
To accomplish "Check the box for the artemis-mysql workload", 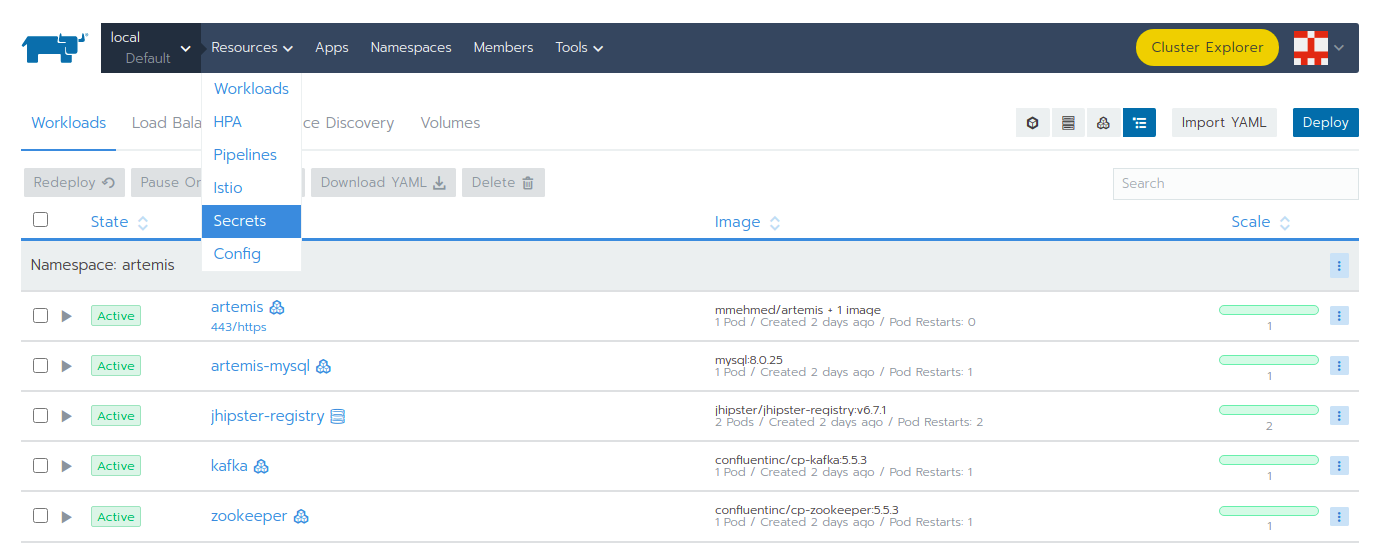I will [40, 366].
